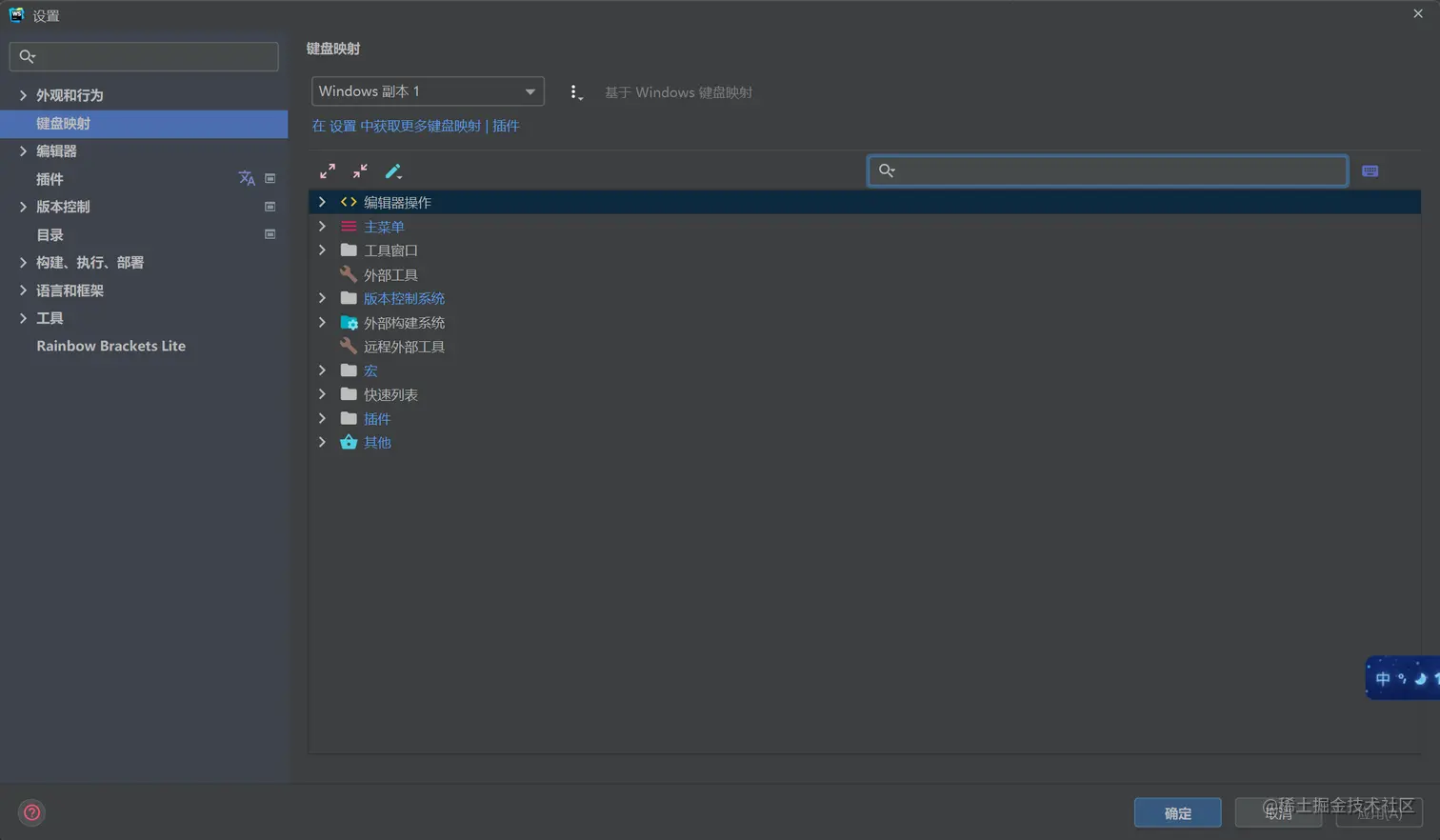Expand the 工具窗口 tree node chevron
This screenshot has height=840, width=1440.
tap(322, 250)
